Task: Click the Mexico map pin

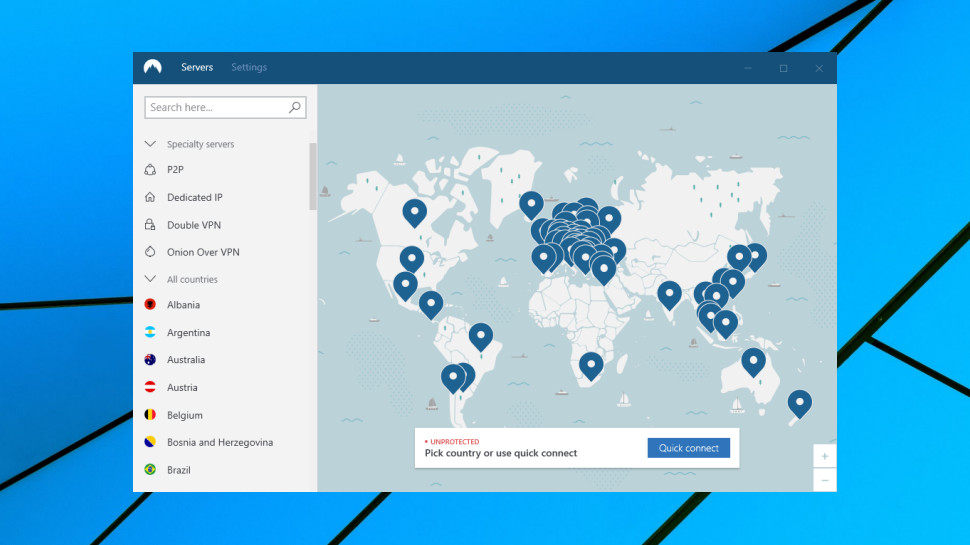Action: point(405,286)
